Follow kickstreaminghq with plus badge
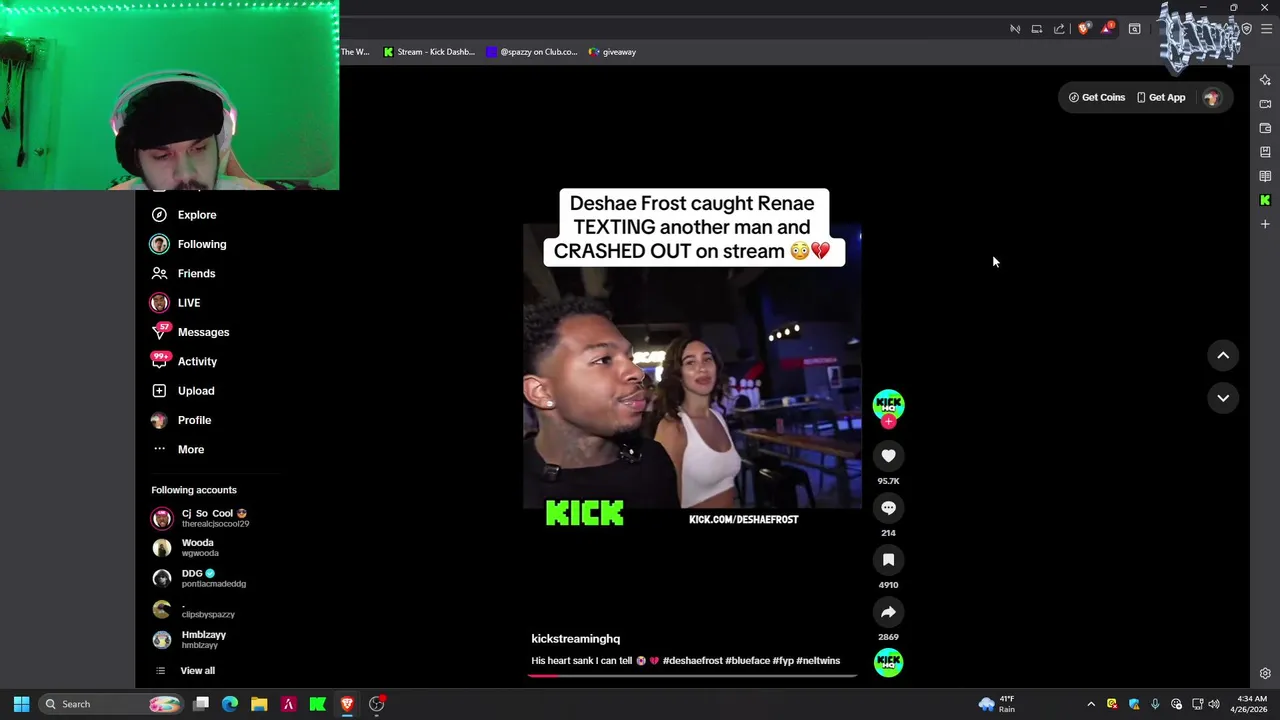The image size is (1280, 720). point(888,422)
